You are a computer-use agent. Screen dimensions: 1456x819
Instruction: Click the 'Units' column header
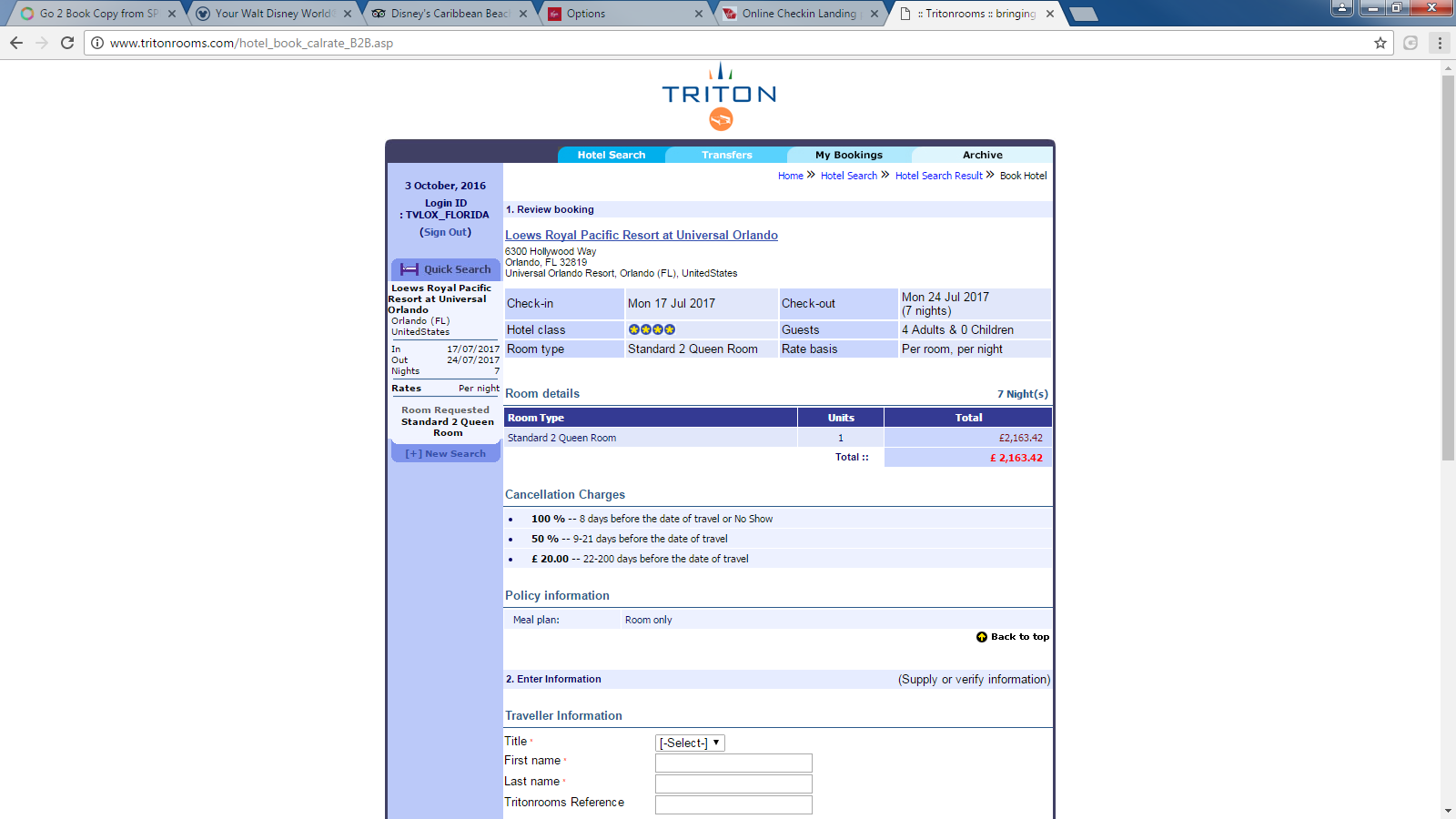pos(841,418)
